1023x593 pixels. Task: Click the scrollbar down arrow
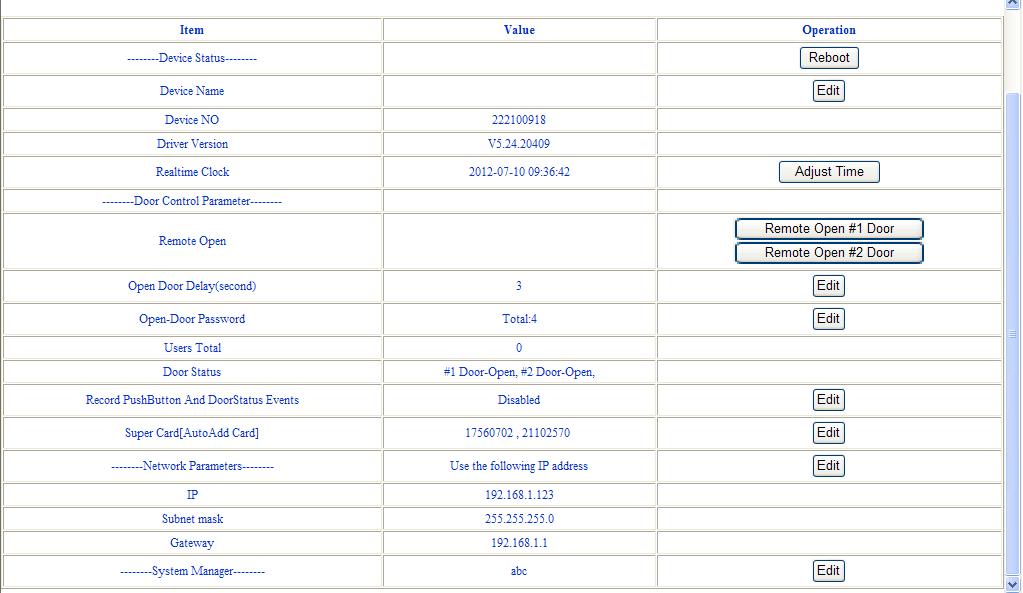coord(1013,585)
